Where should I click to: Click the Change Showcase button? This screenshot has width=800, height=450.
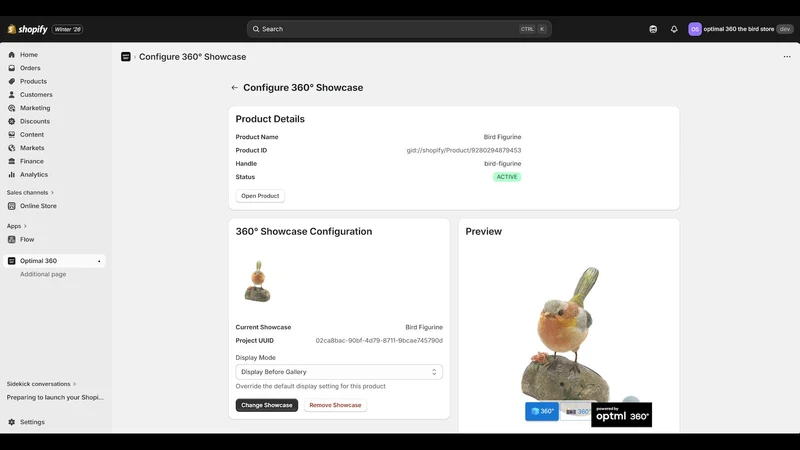click(x=267, y=405)
